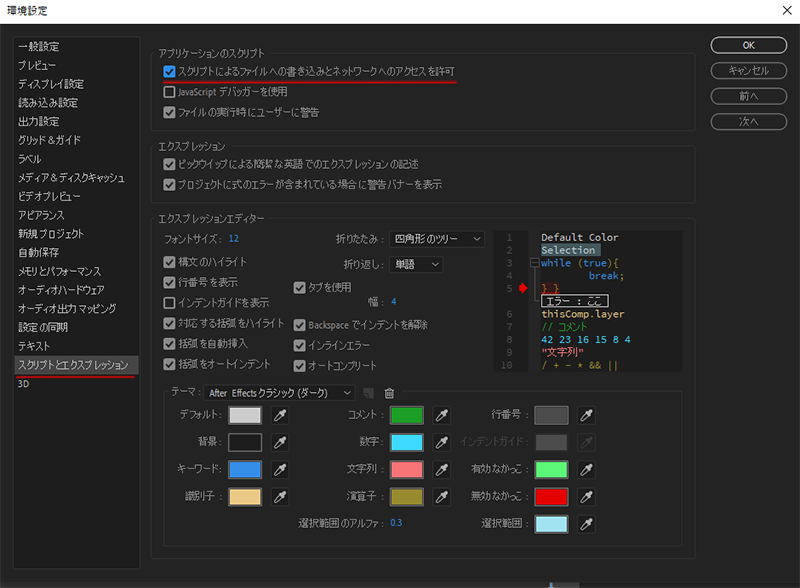The image size is (800, 588).
Task: Use the eyedropper for コメント color
Action: coord(441,415)
